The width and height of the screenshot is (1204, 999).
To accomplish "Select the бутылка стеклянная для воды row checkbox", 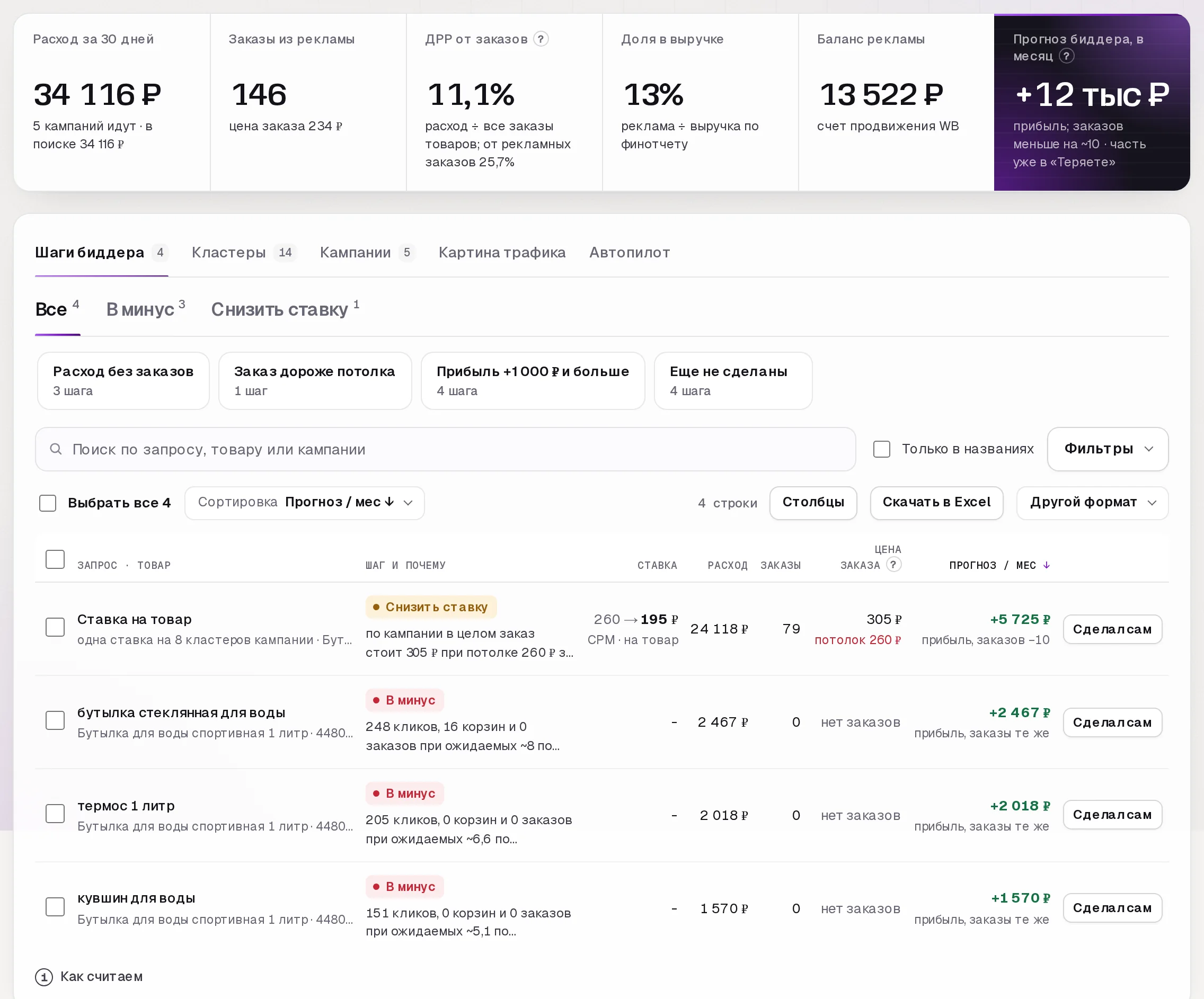I will tap(55, 720).
